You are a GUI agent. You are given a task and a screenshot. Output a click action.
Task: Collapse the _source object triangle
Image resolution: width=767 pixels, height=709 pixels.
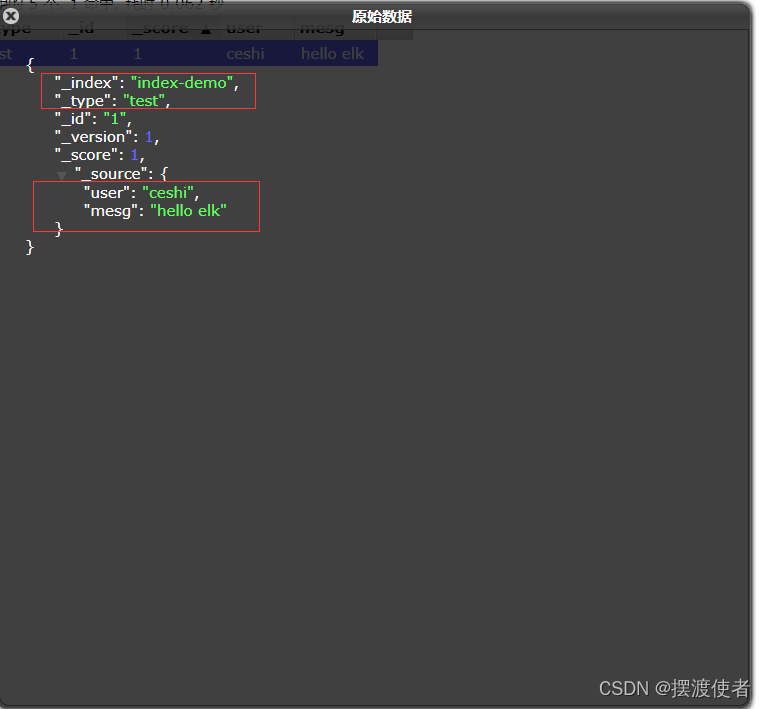[x=61, y=176]
